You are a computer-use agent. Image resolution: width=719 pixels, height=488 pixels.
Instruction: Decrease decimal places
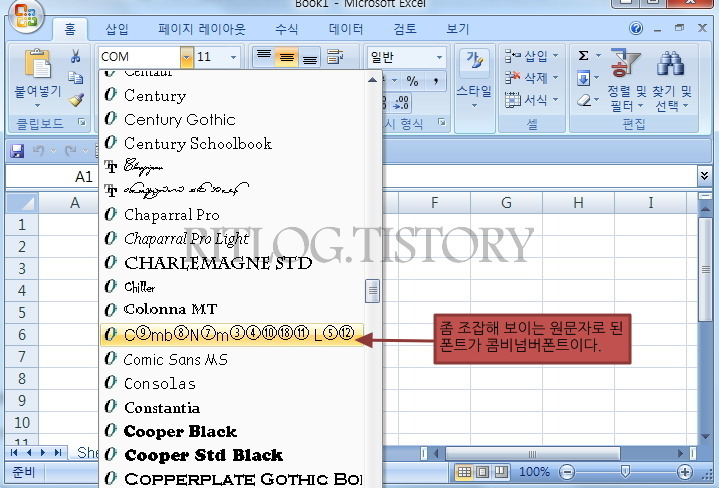click(x=401, y=102)
